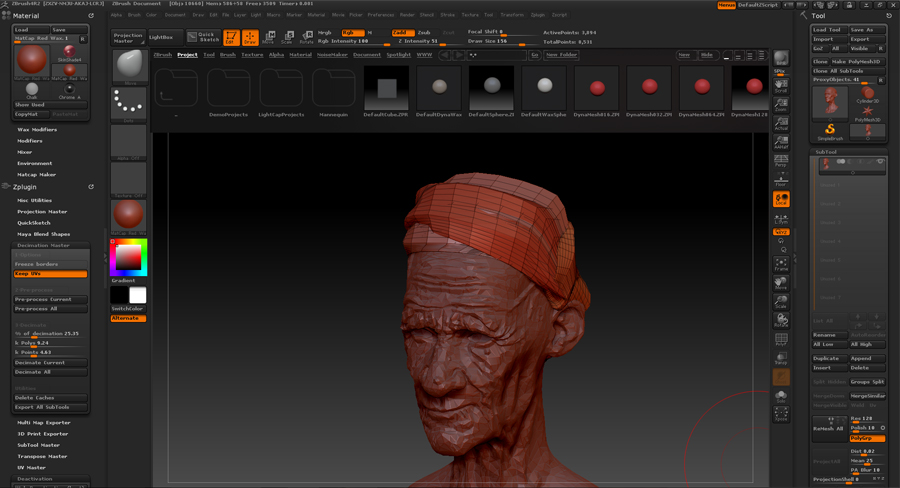Click the L.Sym local symmetry icon
900x488 pixels.
point(781,218)
